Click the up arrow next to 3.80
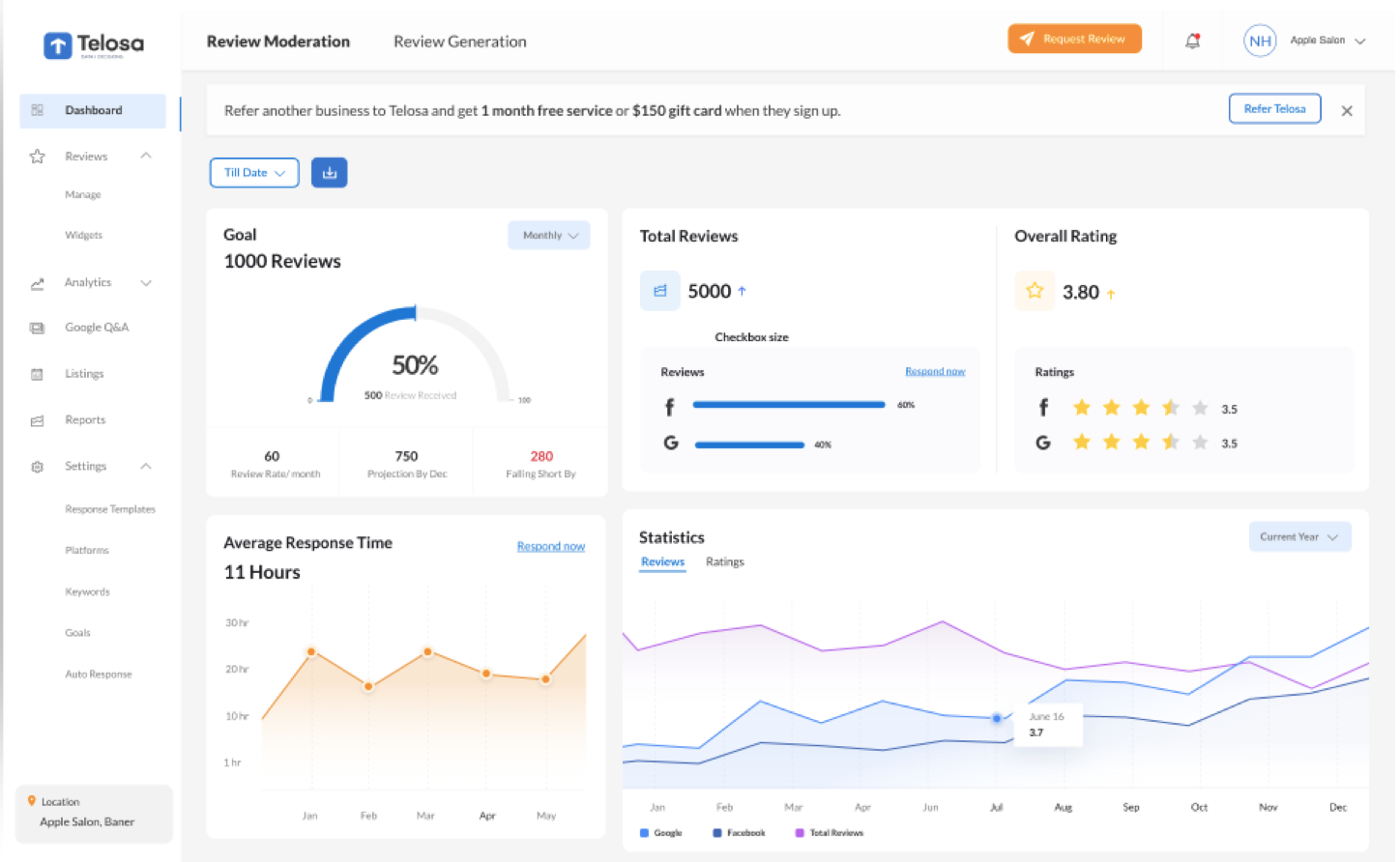The image size is (1400, 862). (x=1111, y=294)
